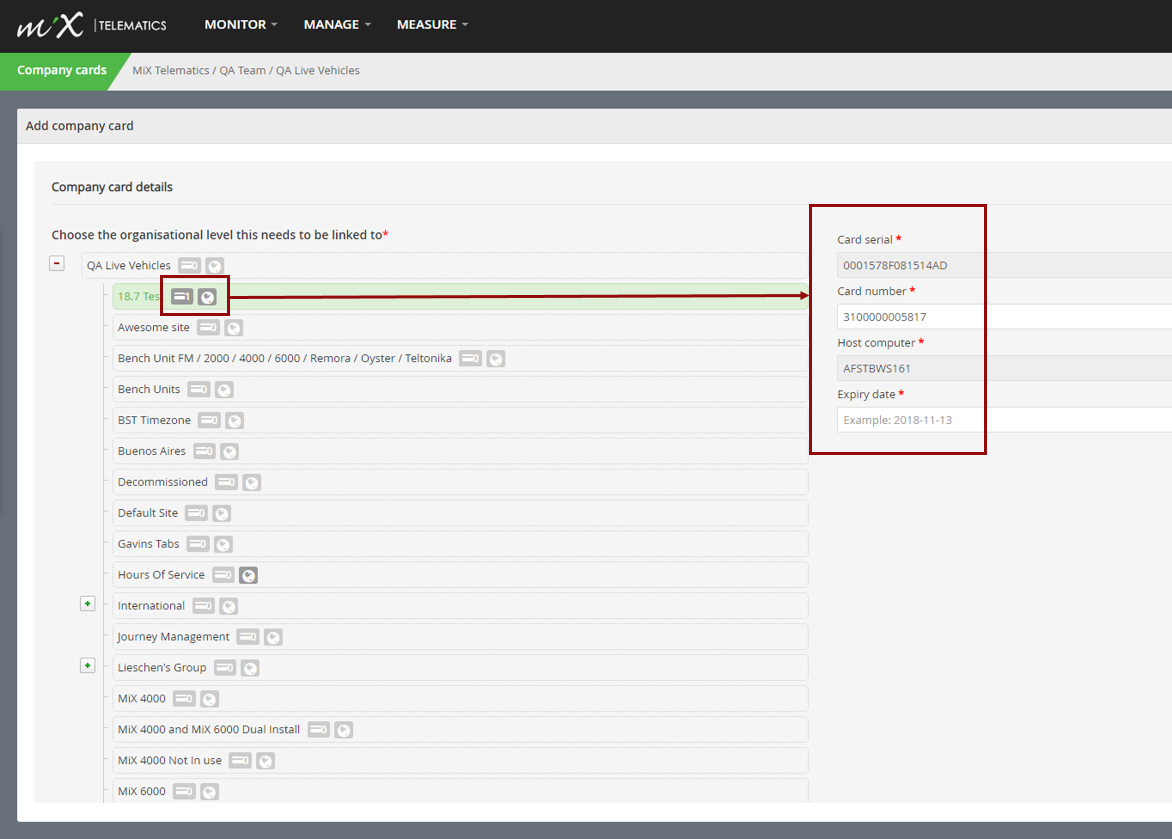Click the Card number field

coord(1004,317)
